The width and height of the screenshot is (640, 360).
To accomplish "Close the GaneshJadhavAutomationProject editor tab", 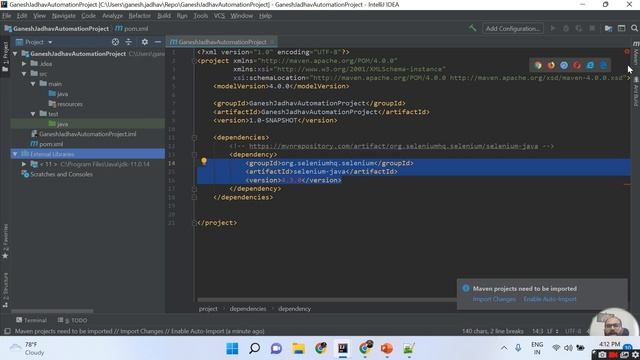I will click(x=272, y=42).
